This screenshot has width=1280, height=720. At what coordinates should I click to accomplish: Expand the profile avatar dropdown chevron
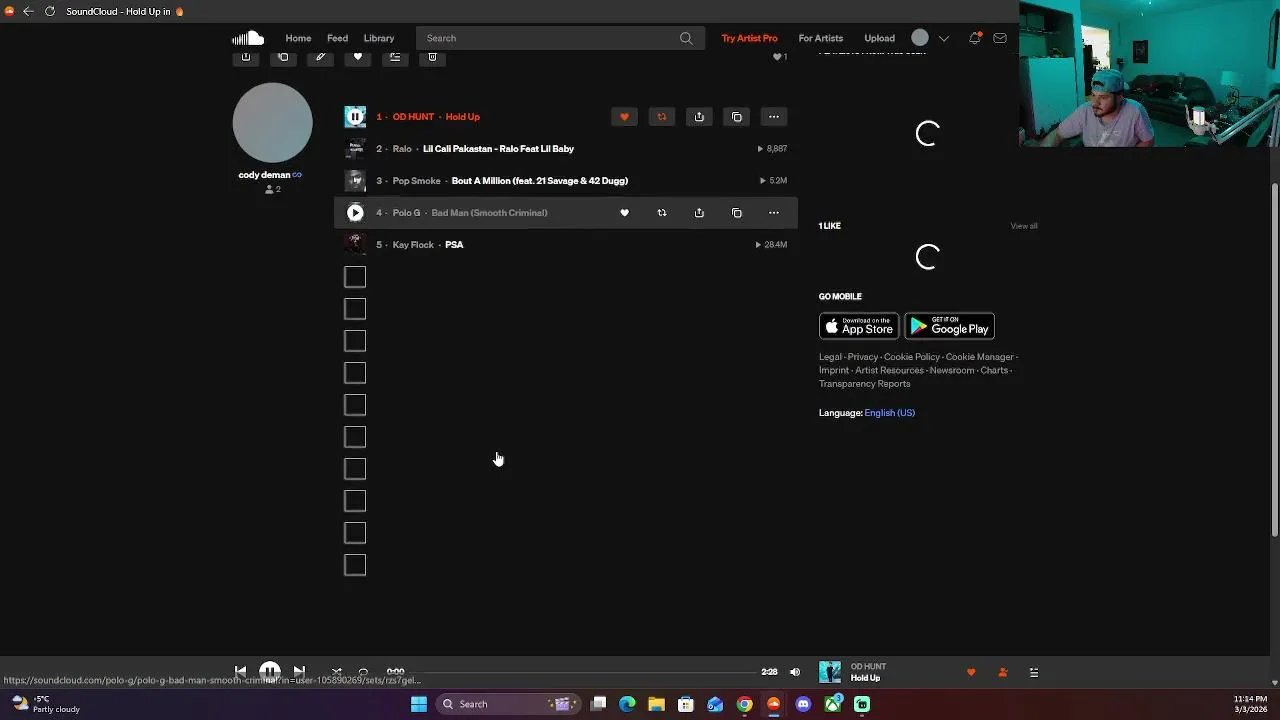pos(943,39)
